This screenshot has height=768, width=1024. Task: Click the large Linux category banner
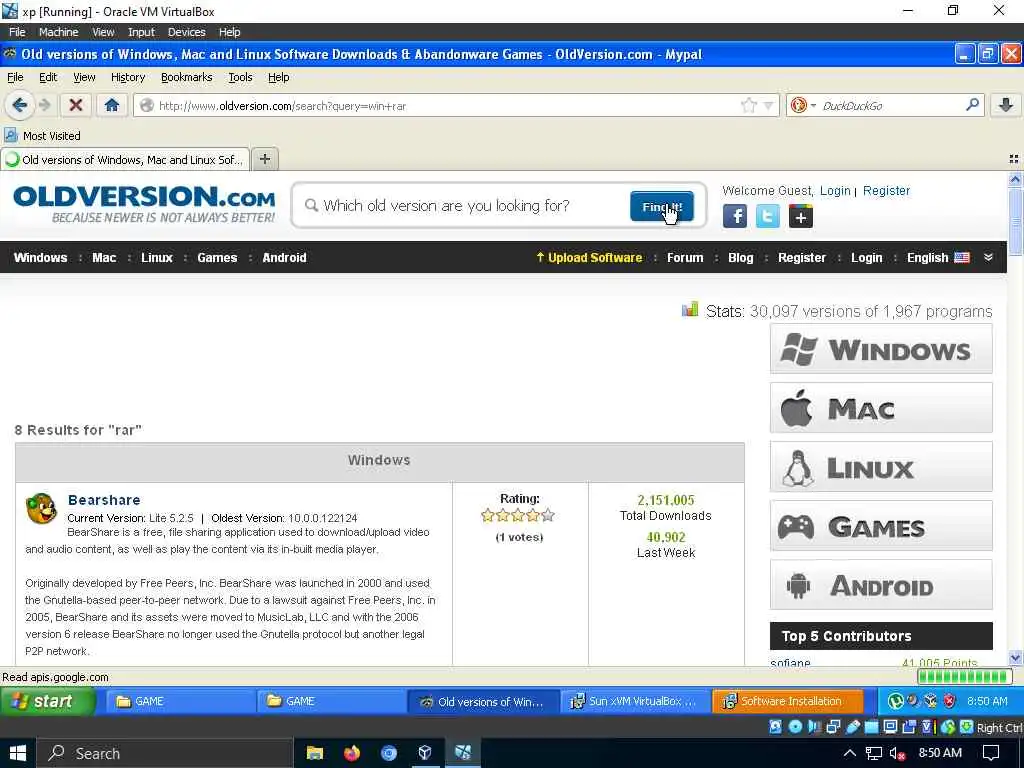point(881,467)
